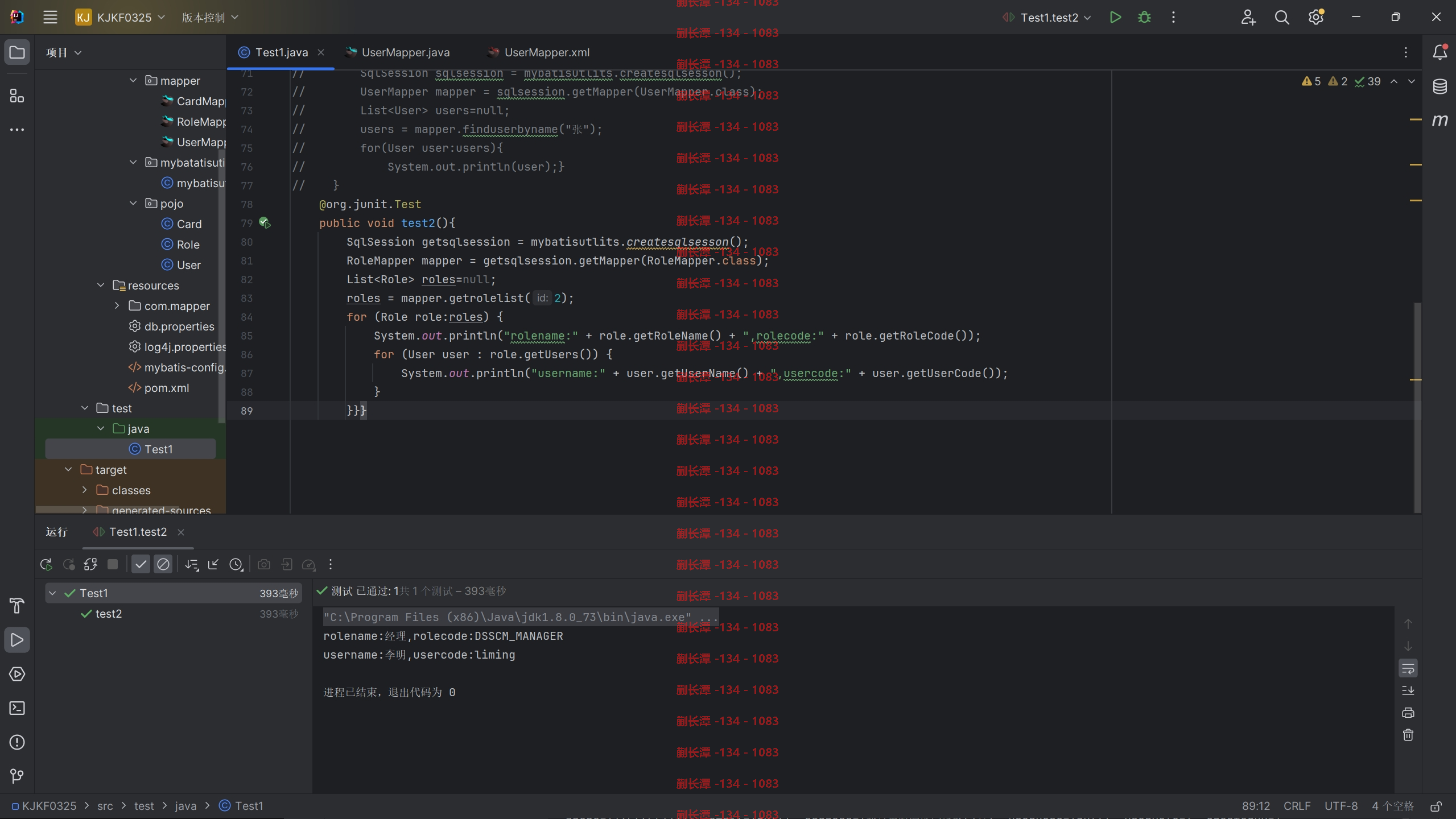Viewport: 1456px width, 819px height.
Task: Click the run gutter icon for test2
Action: tap(265, 223)
